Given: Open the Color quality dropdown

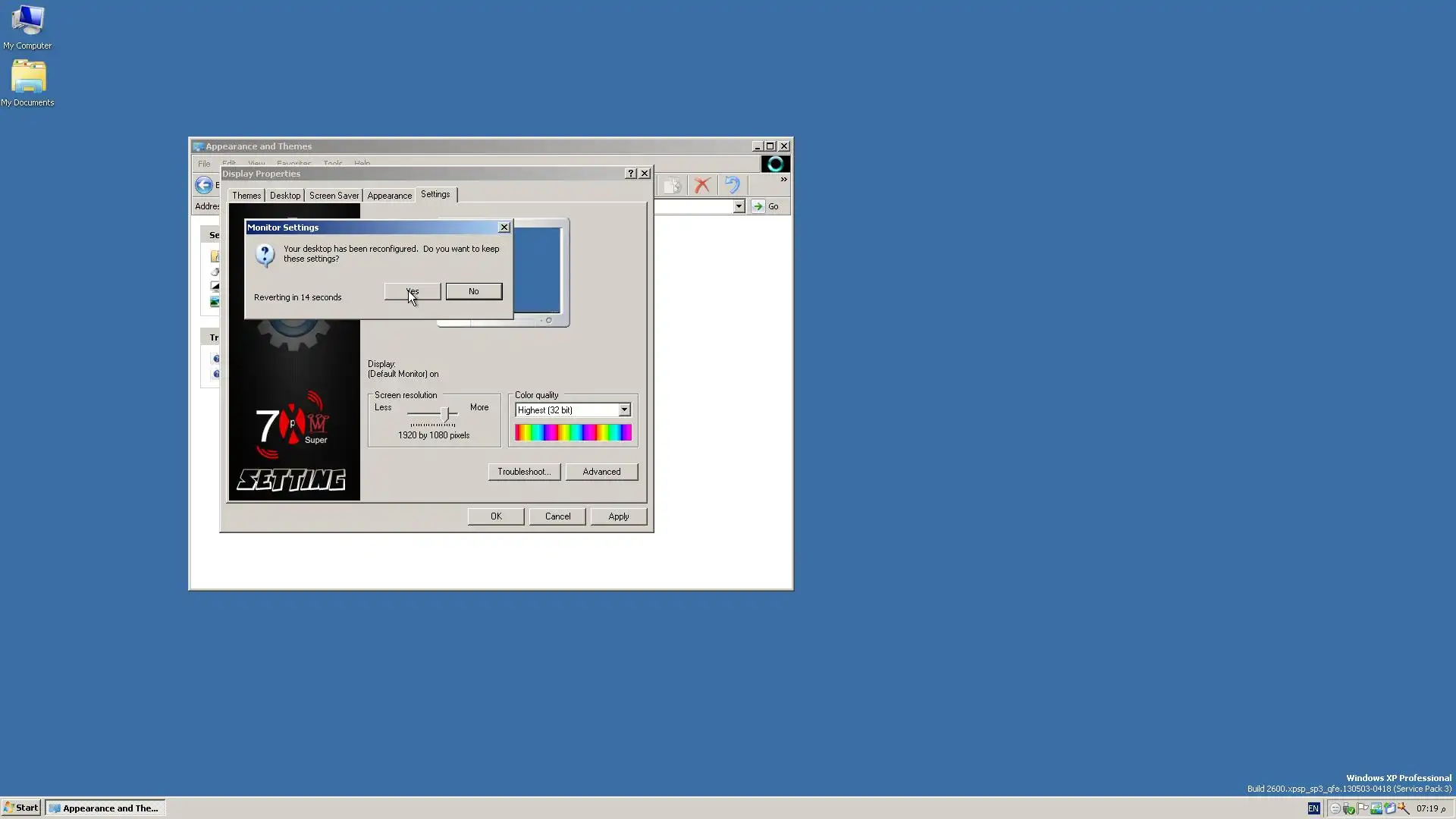Looking at the screenshot, I should pyautogui.click(x=624, y=410).
